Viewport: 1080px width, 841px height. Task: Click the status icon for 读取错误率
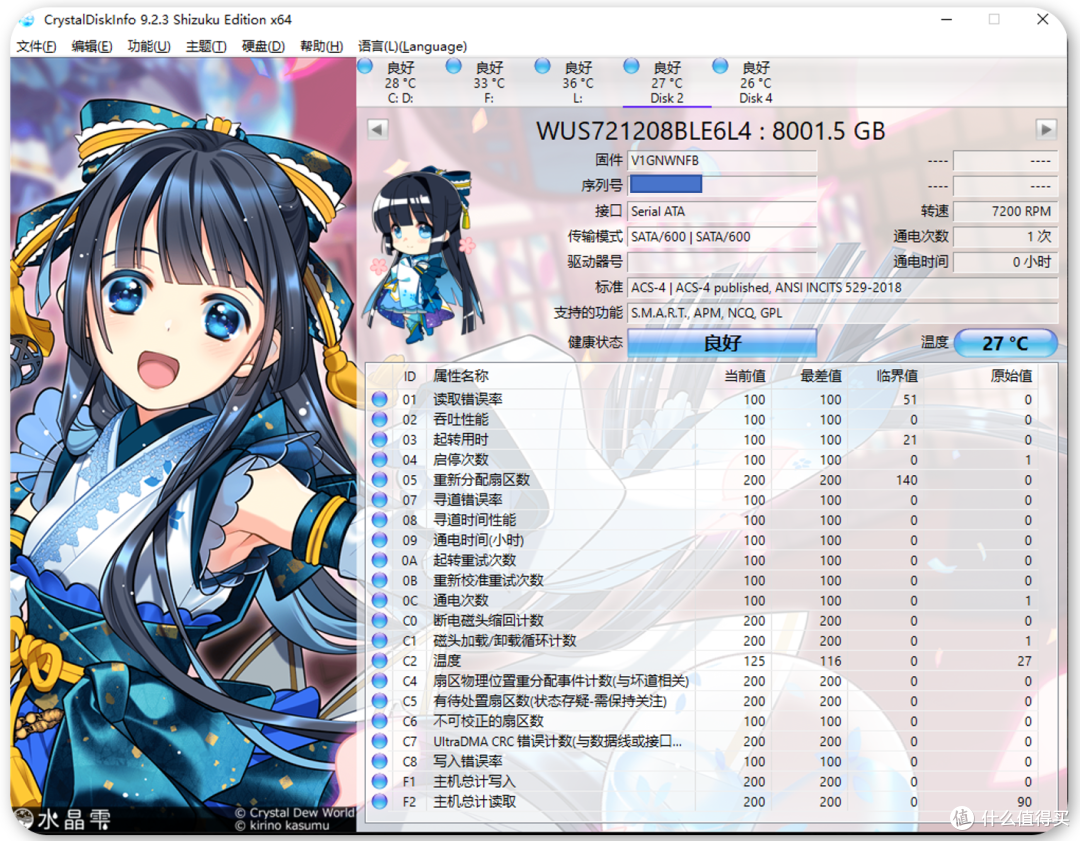pos(380,399)
